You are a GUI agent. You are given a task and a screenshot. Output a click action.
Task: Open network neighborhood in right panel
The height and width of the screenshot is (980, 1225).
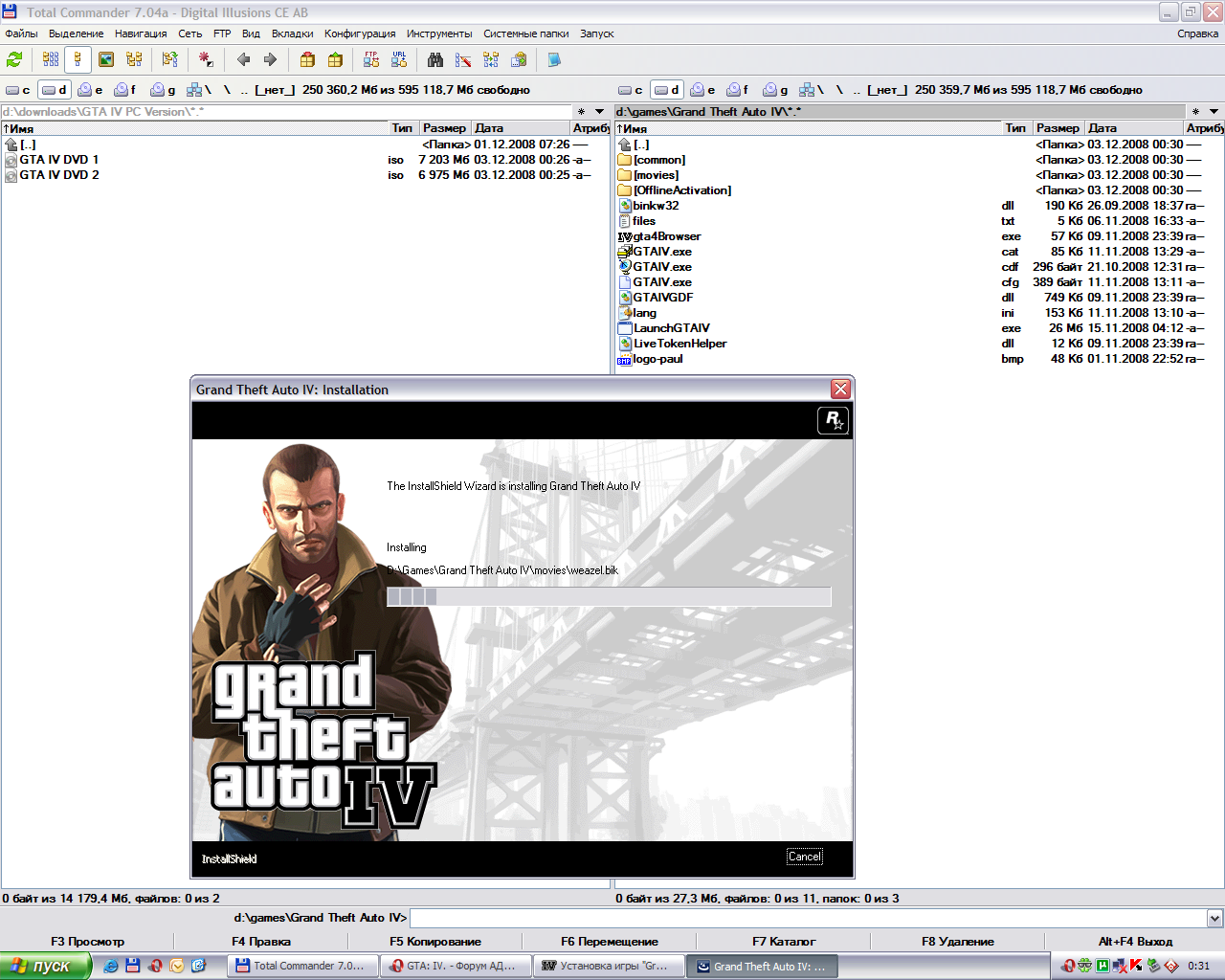click(813, 90)
